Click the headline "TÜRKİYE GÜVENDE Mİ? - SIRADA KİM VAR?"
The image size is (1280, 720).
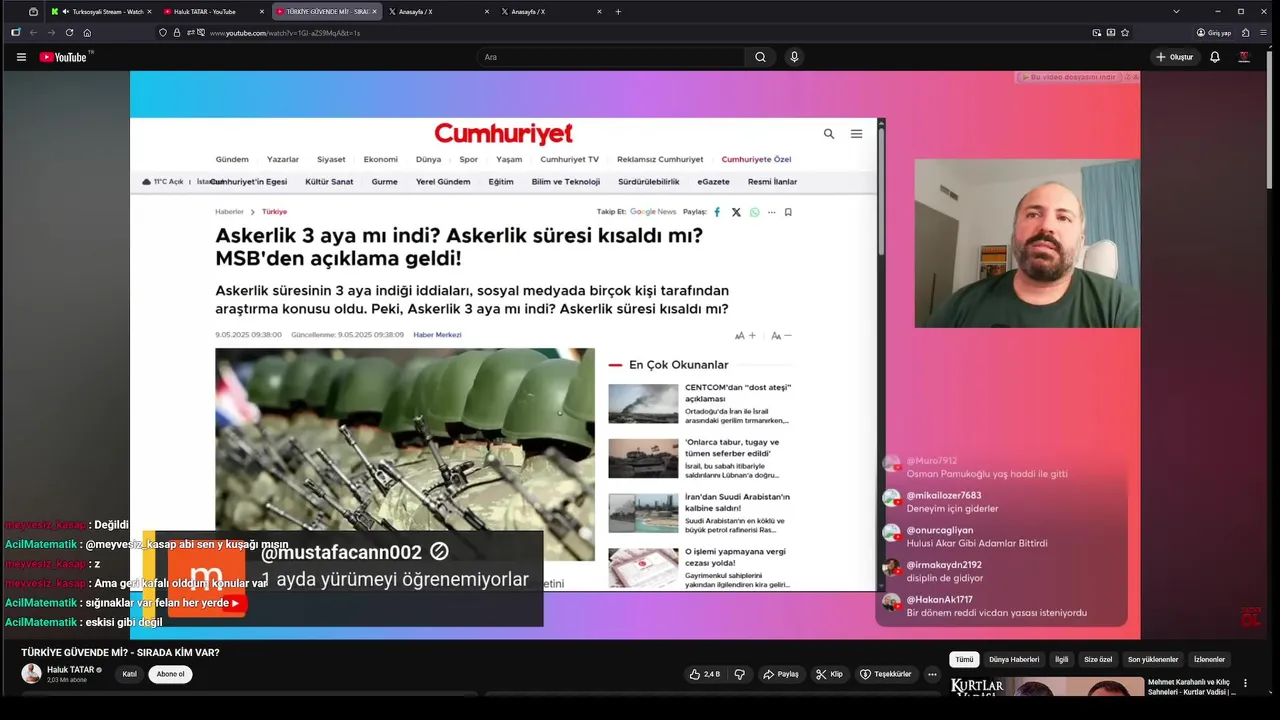[120, 653]
